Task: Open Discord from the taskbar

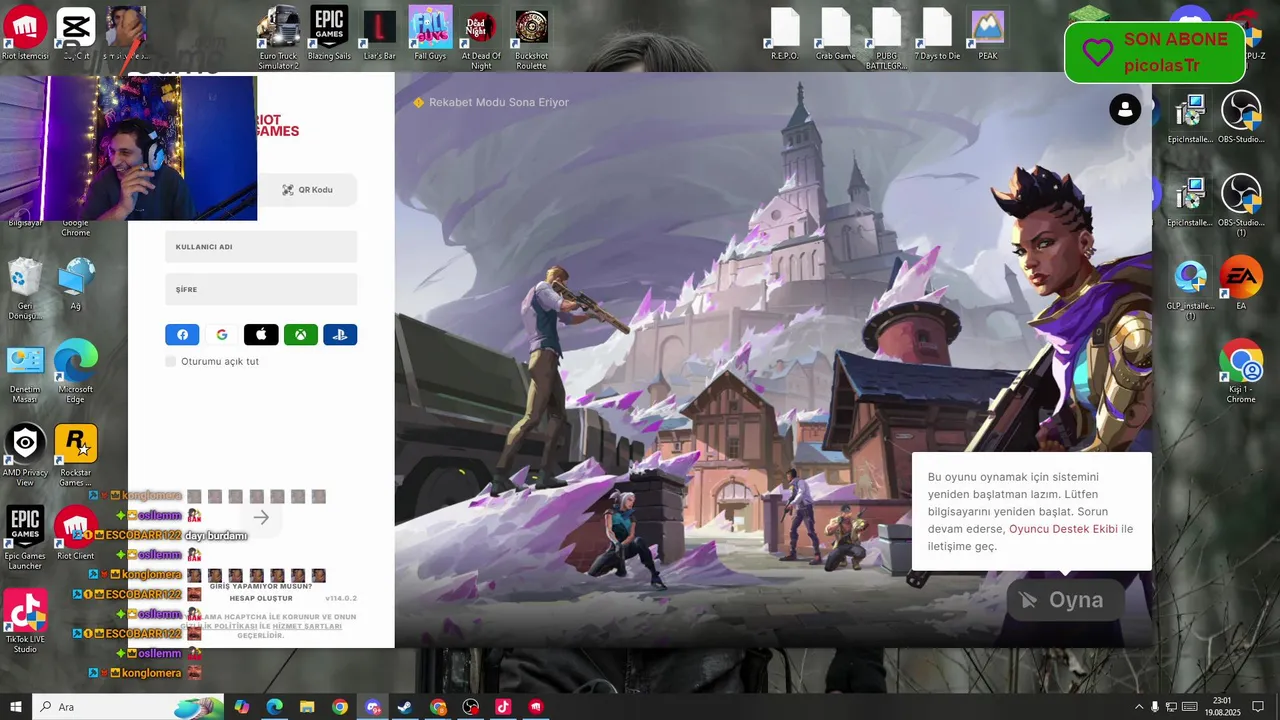Action: (x=373, y=707)
